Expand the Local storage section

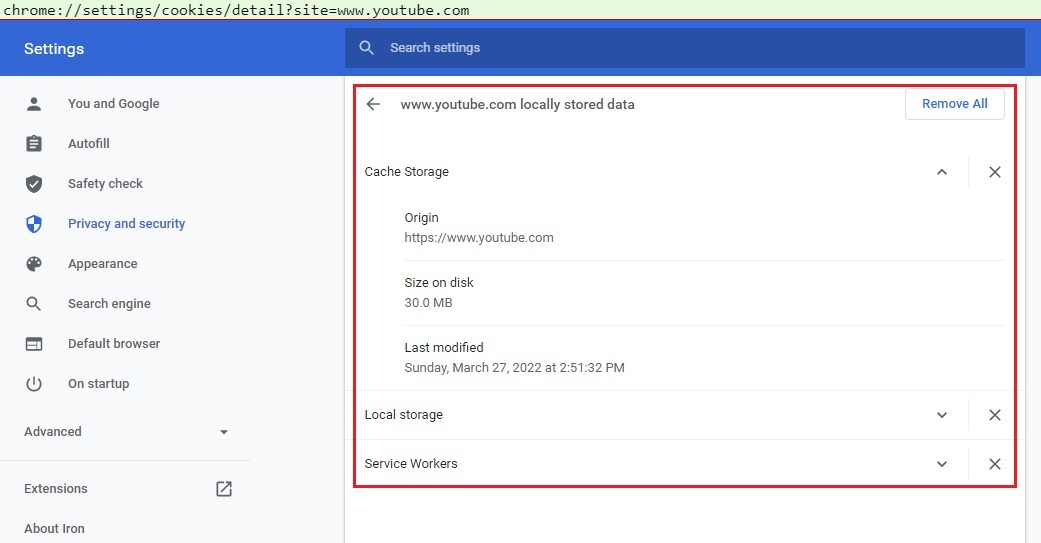click(941, 415)
